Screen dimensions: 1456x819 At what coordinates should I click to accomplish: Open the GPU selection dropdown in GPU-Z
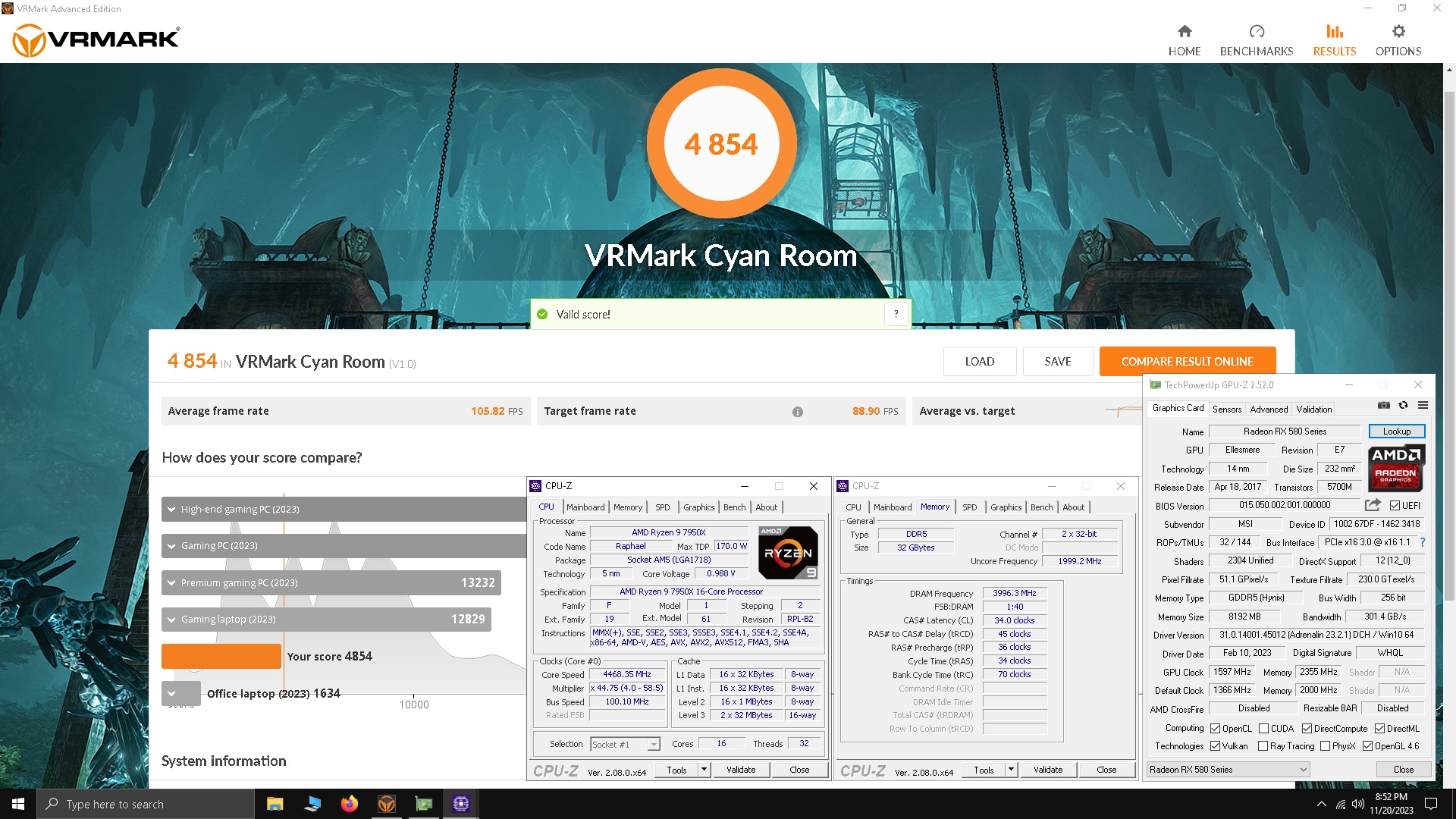point(1228,770)
